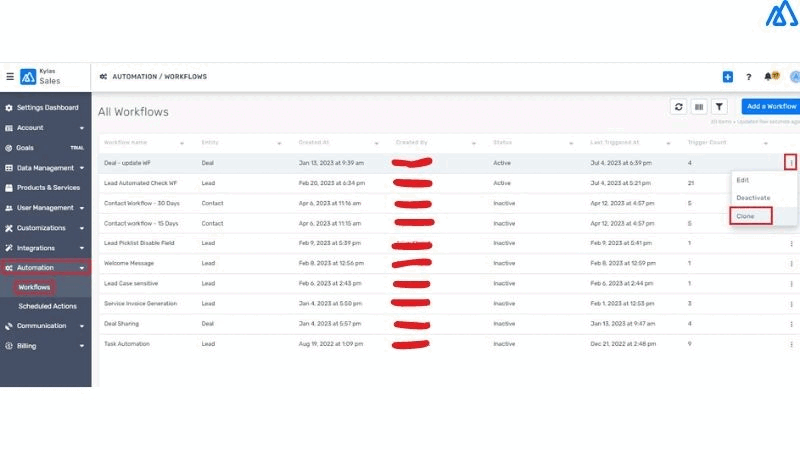Open Products & Services section
This screenshot has width=800, height=450.
coord(48,188)
